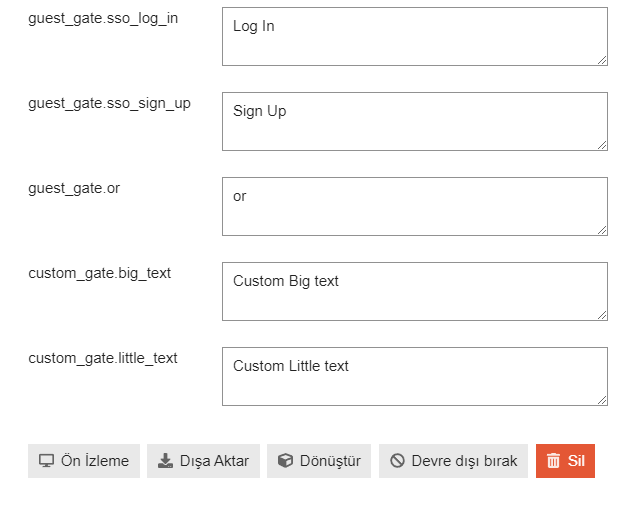
Task: Click the download icon on Dışa Aktar
Action: pos(165,461)
